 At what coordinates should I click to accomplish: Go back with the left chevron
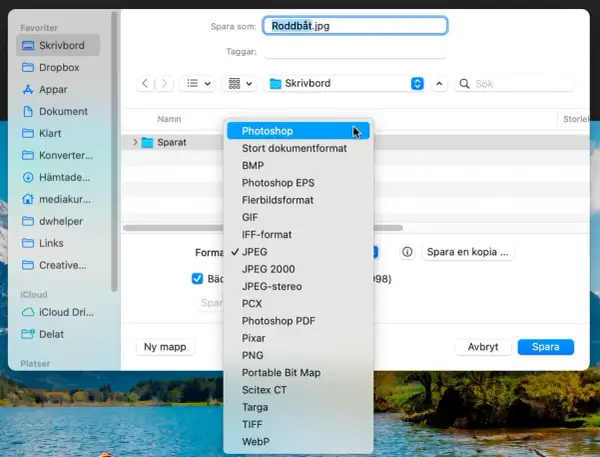point(145,83)
